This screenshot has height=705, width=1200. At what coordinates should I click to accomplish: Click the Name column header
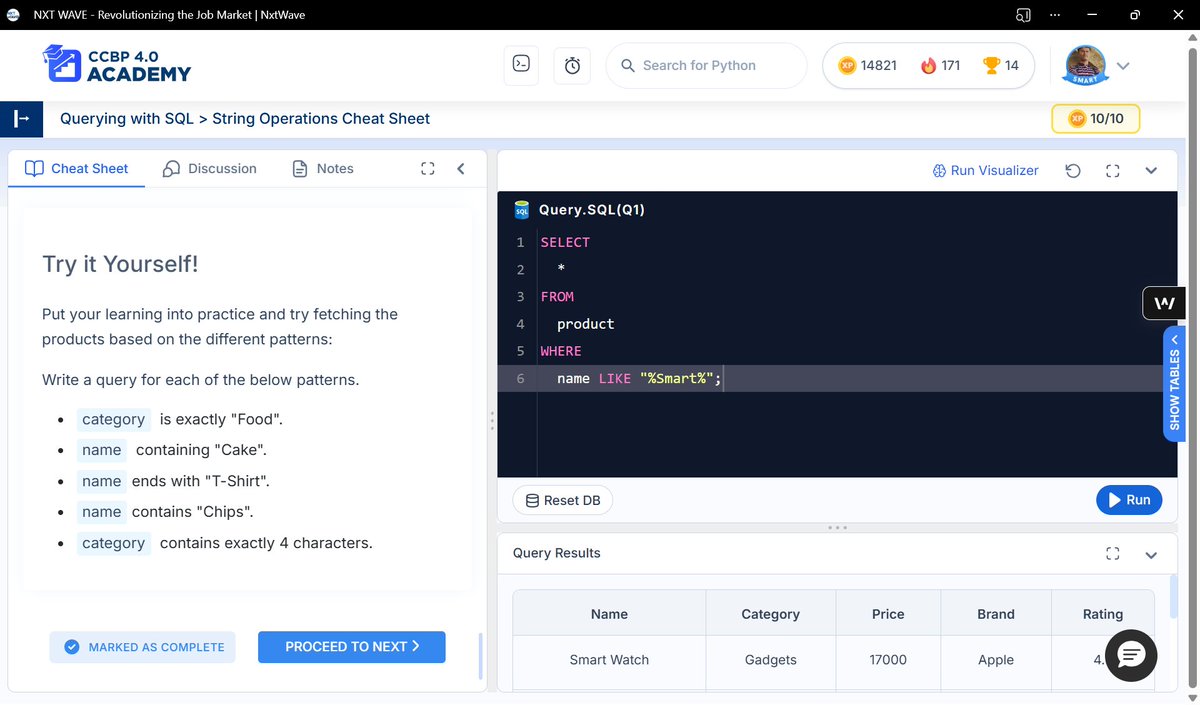click(609, 614)
